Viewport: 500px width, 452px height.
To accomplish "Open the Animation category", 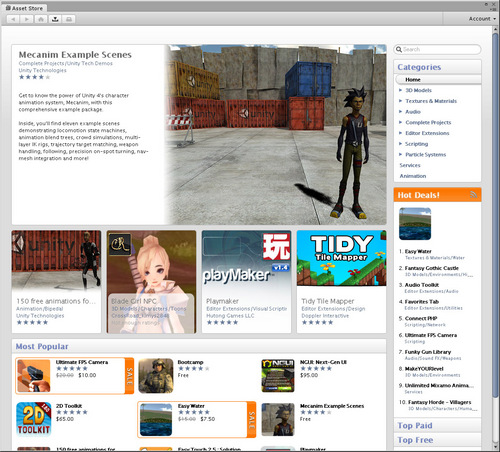I will pos(413,176).
